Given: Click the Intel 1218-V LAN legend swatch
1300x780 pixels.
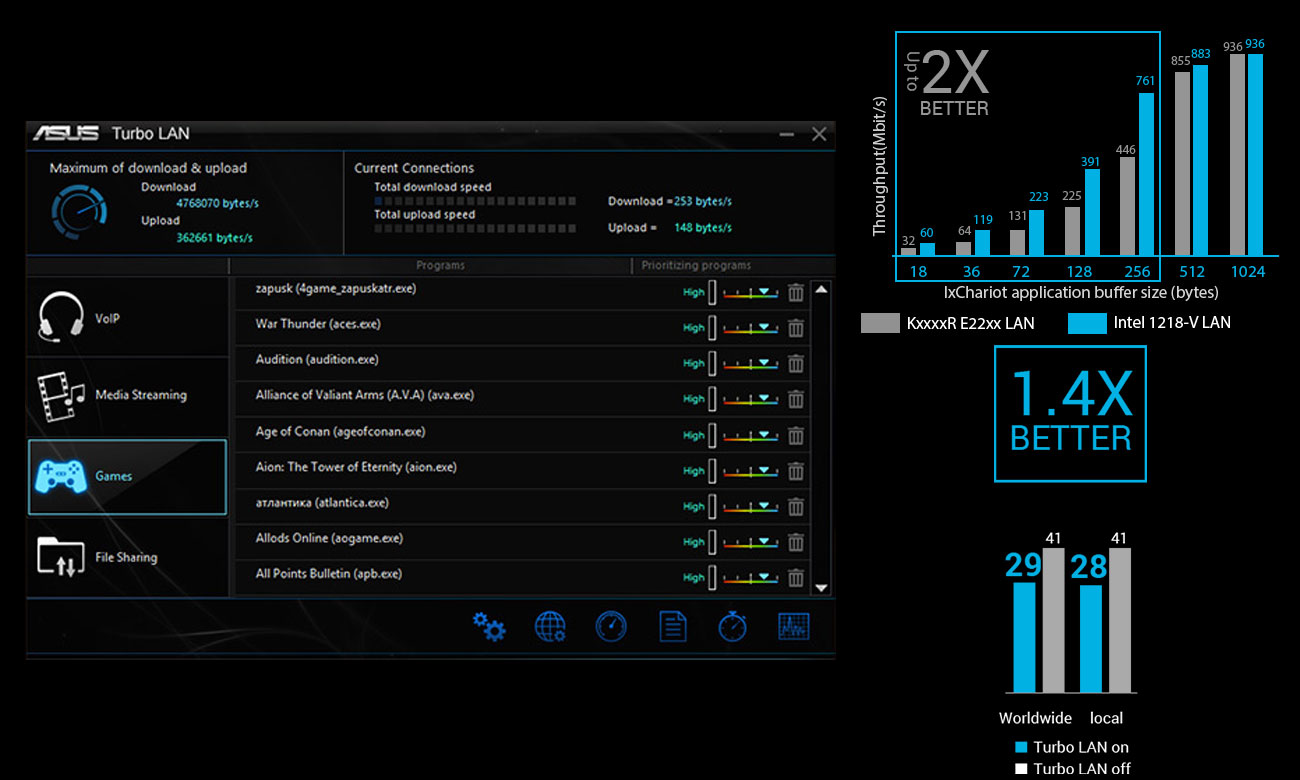Looking at the screenshot, I should pyautogui.click(x=1086, y=323).
